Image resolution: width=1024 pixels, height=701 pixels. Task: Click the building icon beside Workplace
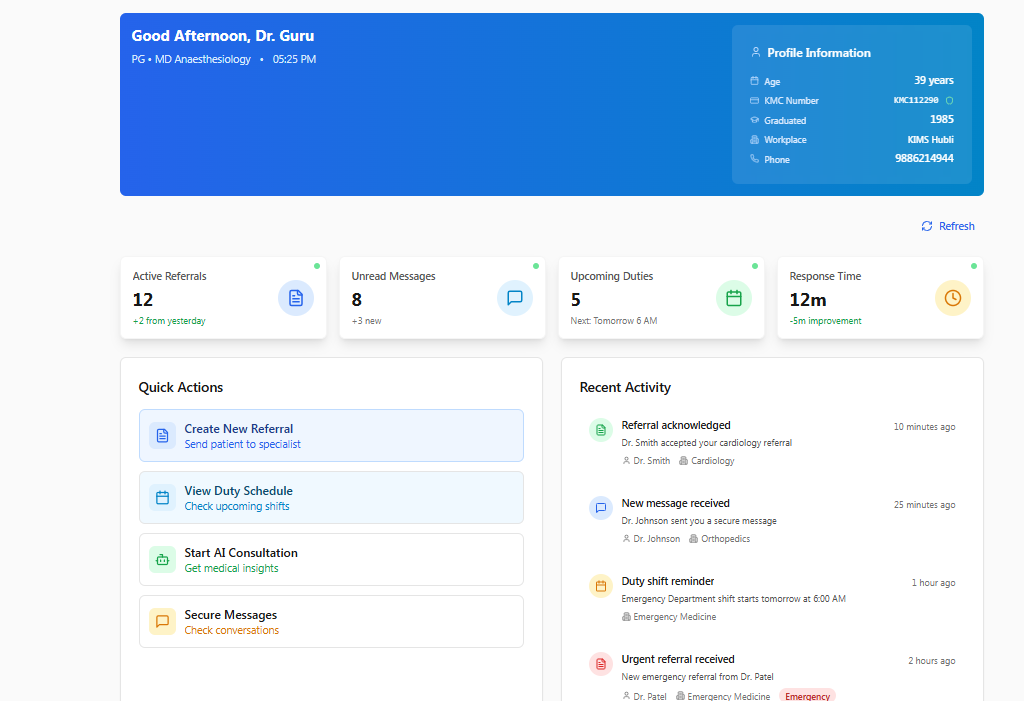click(x=754, y=140)
